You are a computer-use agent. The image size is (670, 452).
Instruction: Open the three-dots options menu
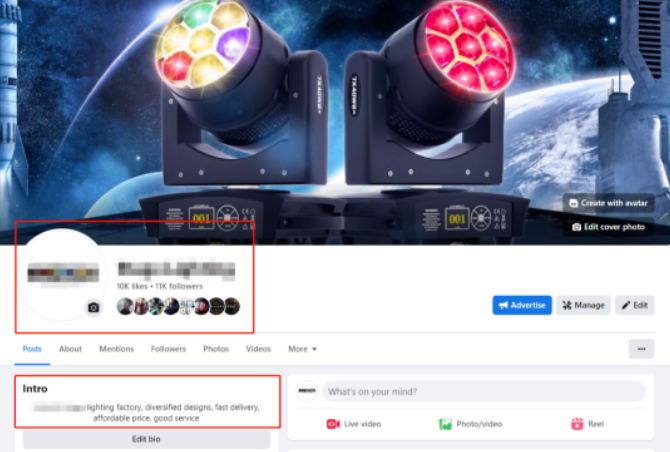[641, 349]
